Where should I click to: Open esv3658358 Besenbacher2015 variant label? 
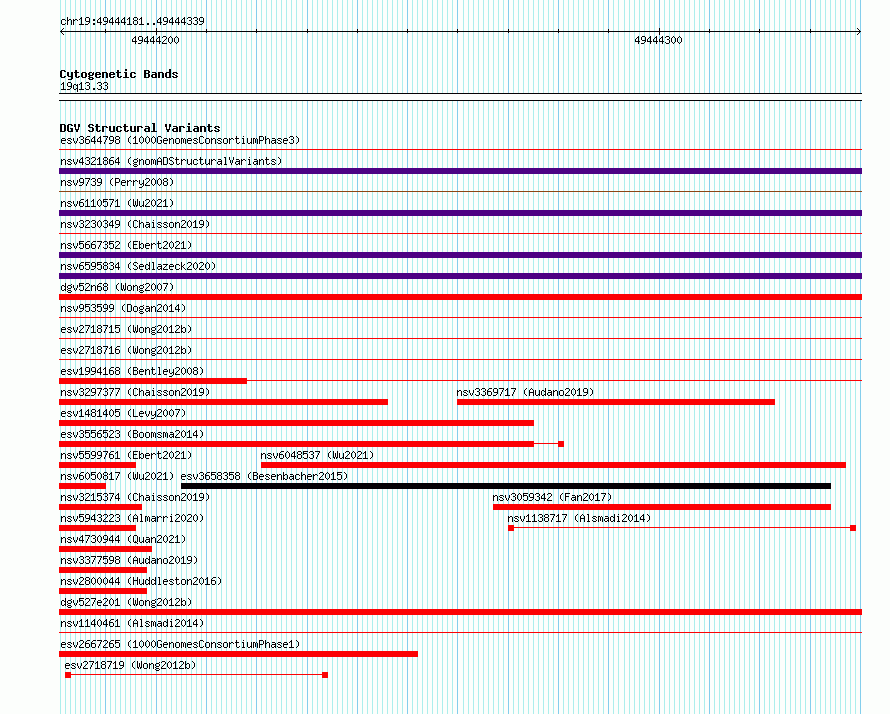pyautogui.click(x=265, y=476)
